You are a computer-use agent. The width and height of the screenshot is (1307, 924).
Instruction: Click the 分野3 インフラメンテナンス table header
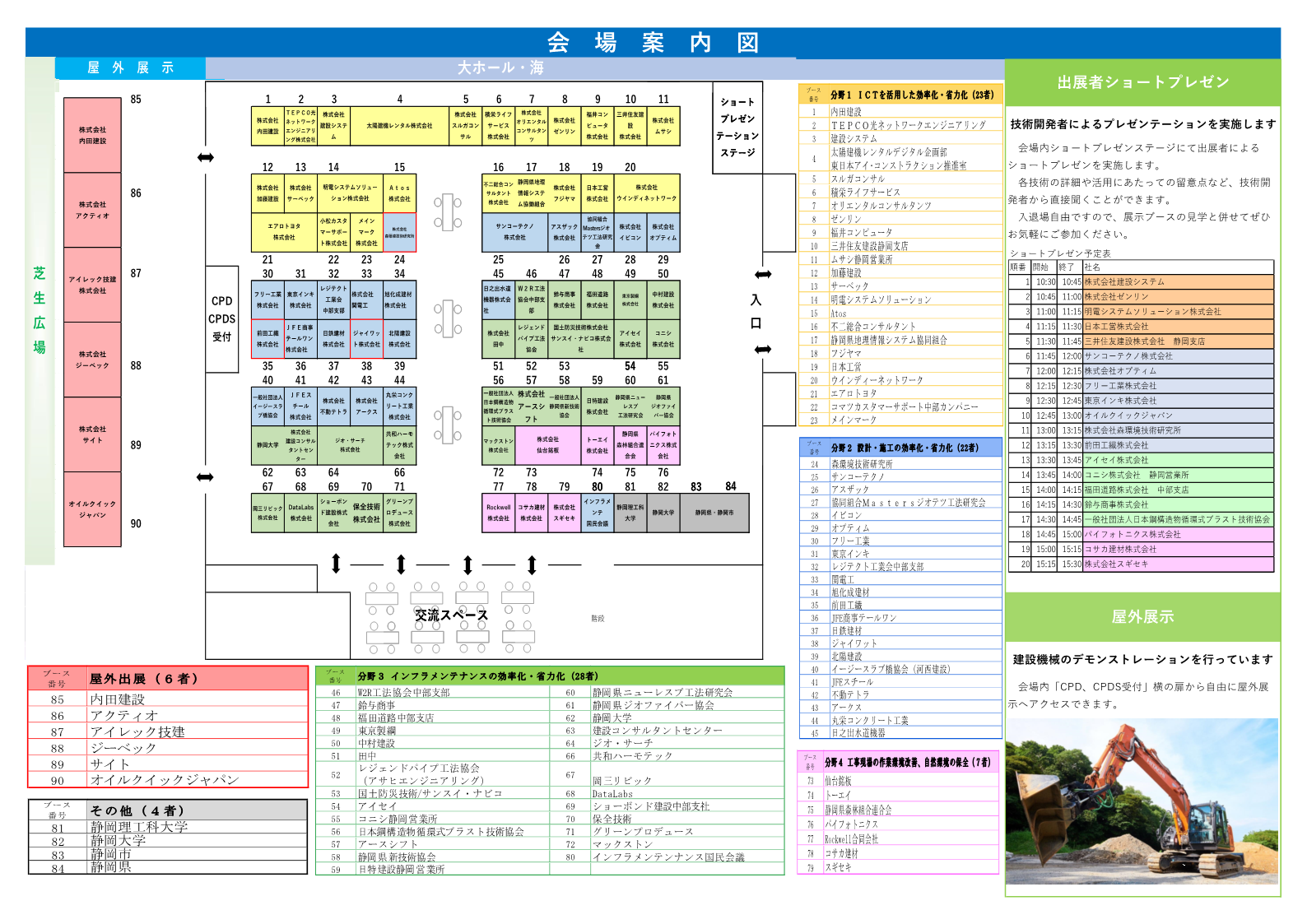click(550, 676)
